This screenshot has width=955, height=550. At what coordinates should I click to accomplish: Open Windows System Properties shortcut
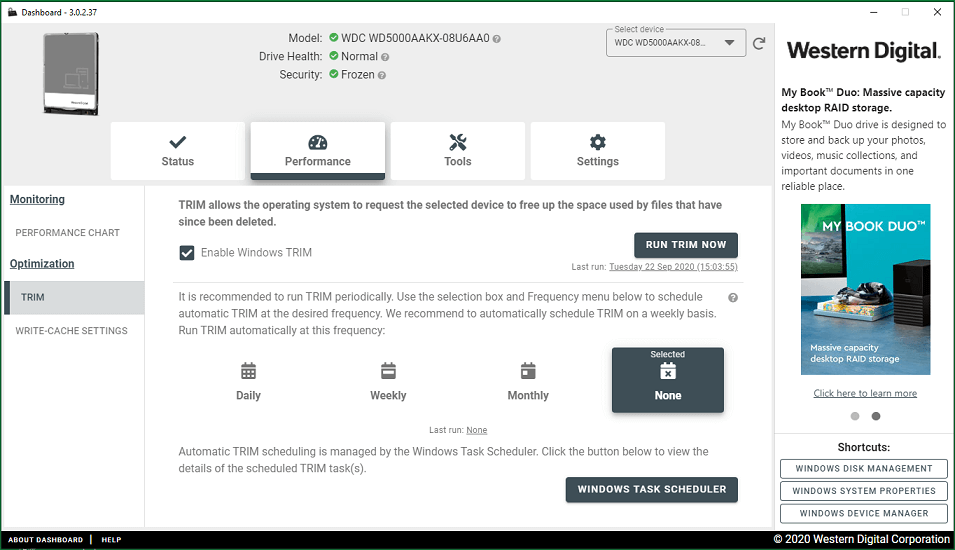pos(864,491)
